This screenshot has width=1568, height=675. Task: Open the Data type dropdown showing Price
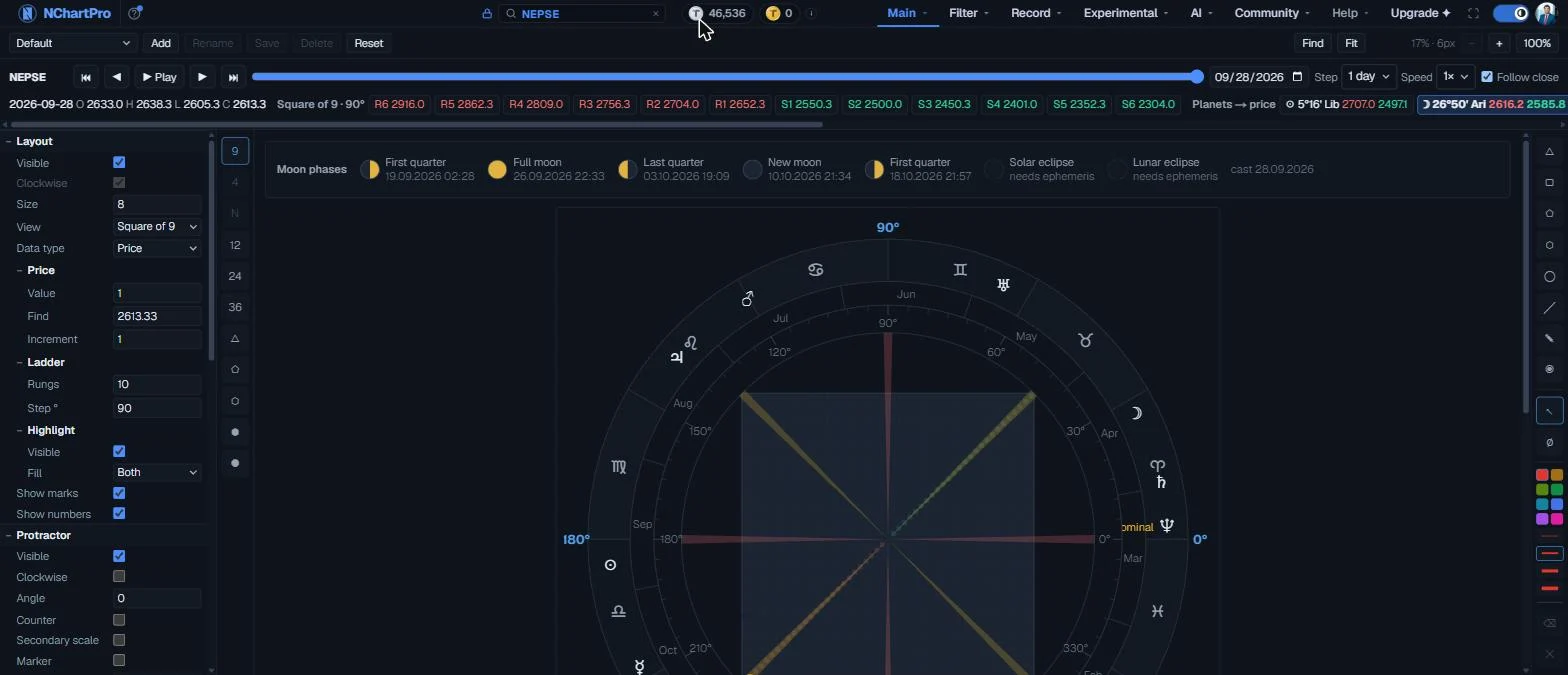[157, 248]
